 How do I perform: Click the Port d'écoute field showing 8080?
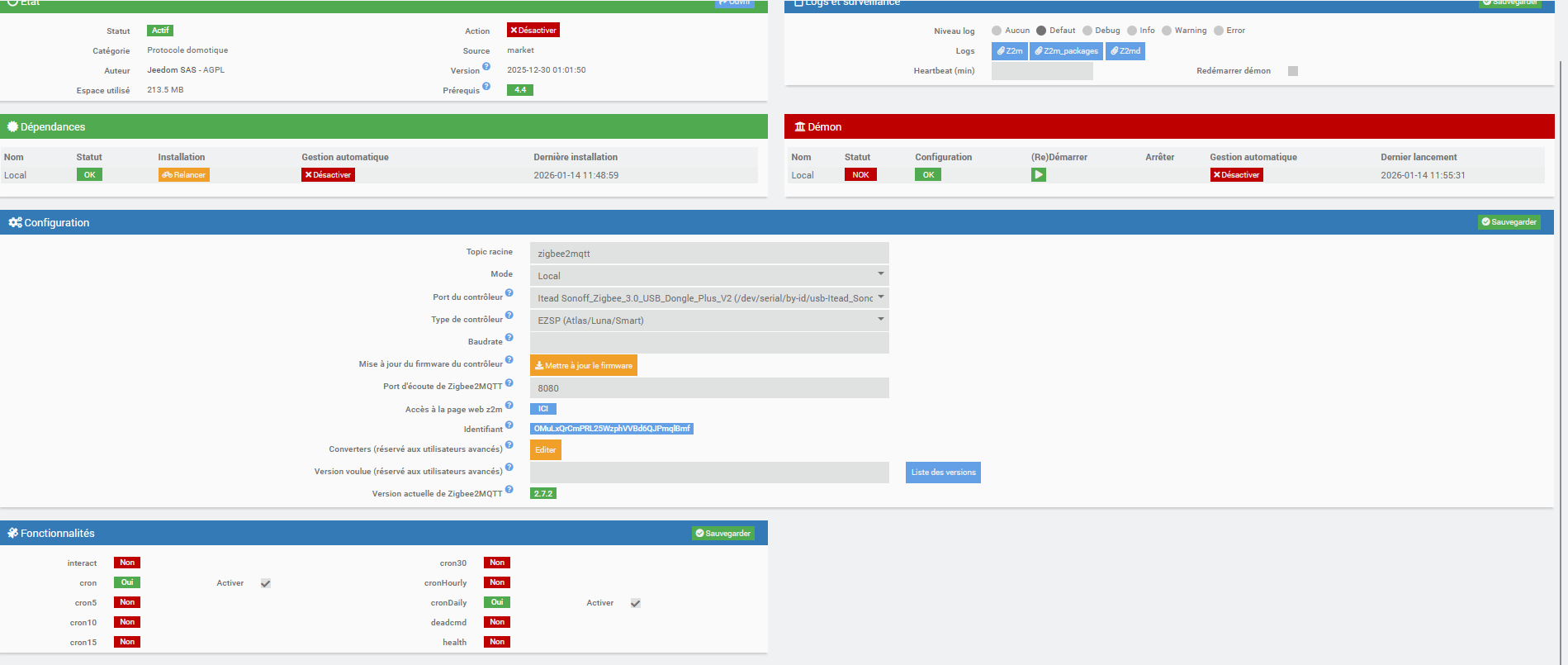click(x=709, y=387)
